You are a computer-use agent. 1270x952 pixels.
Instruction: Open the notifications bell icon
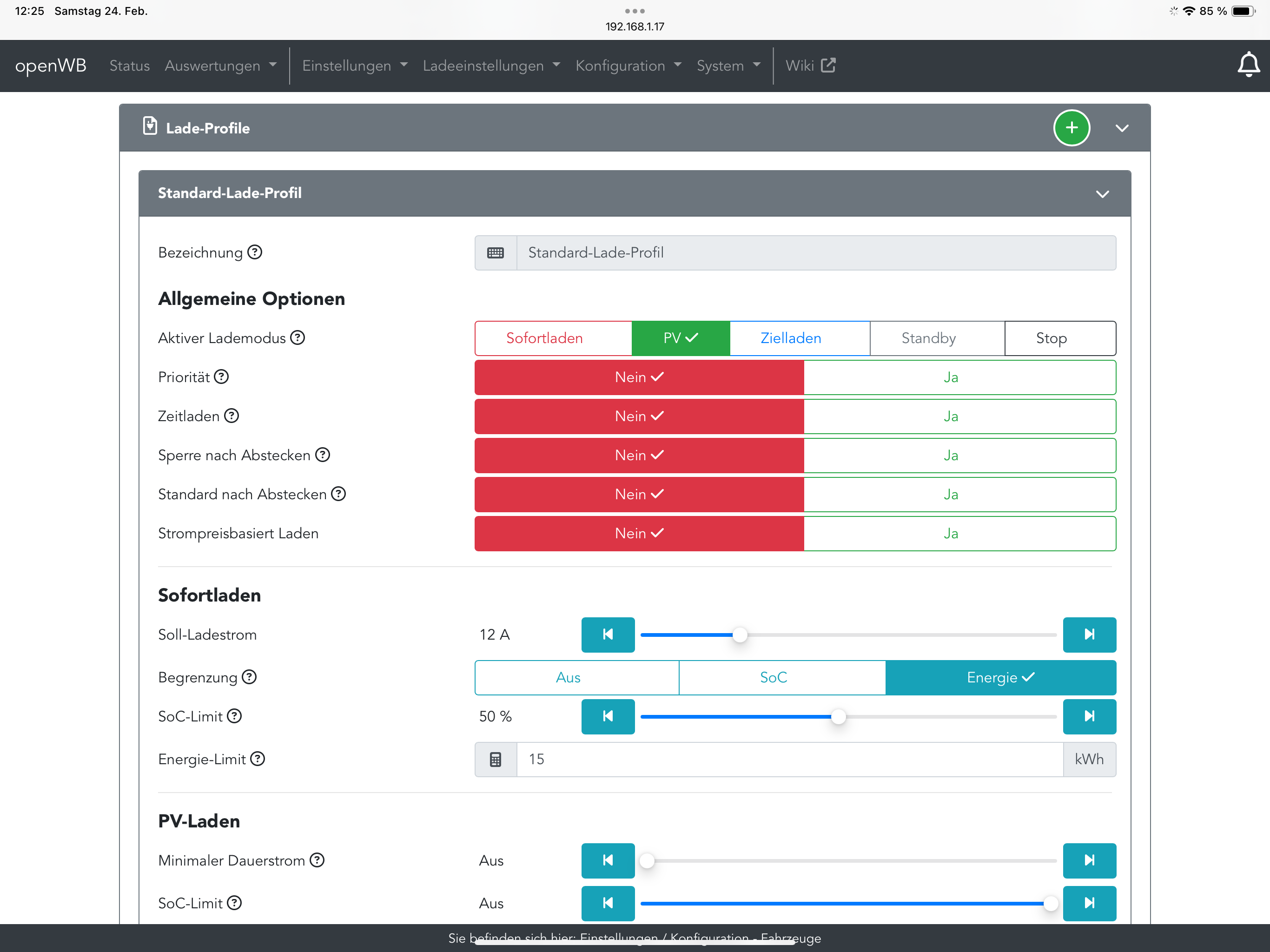[1248, 64]
